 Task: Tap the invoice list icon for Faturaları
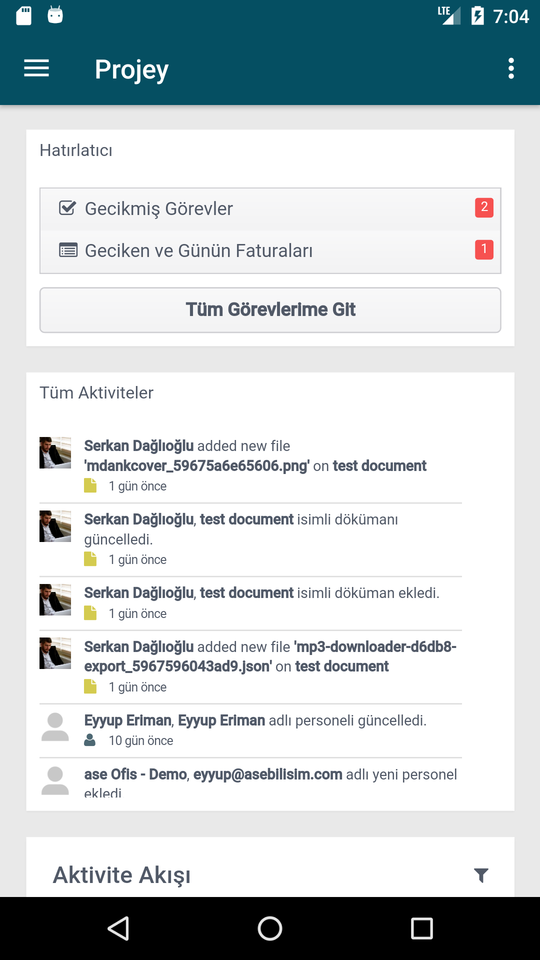tap(68, 250)
